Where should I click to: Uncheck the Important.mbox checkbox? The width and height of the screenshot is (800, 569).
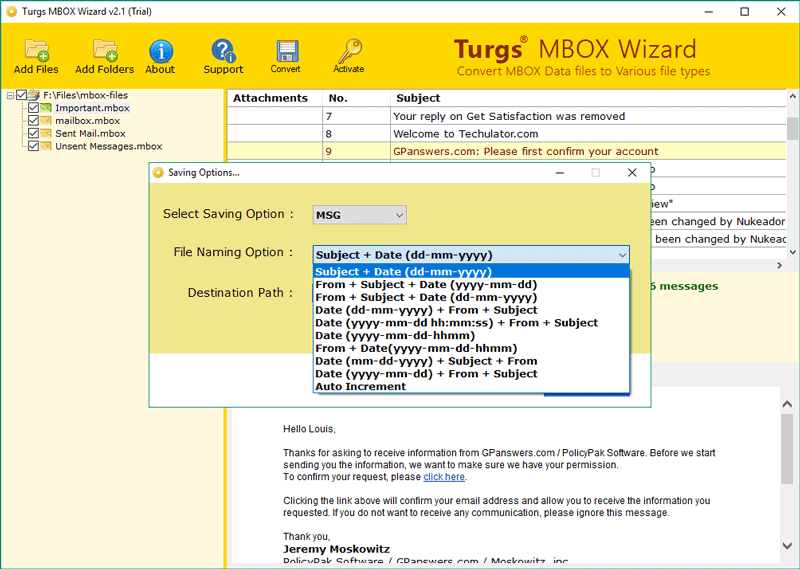33,108
